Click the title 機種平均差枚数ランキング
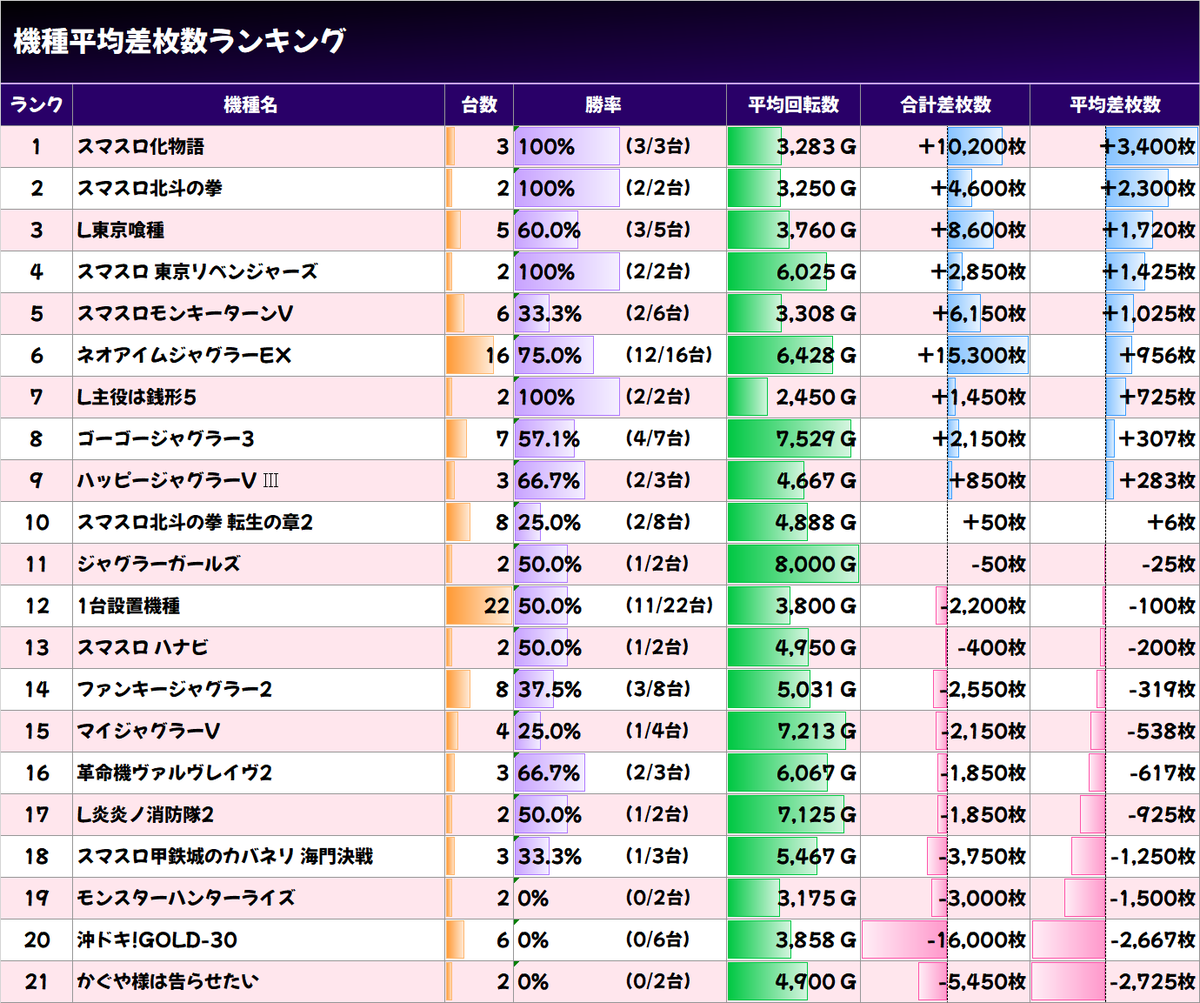 coord(179,41)
